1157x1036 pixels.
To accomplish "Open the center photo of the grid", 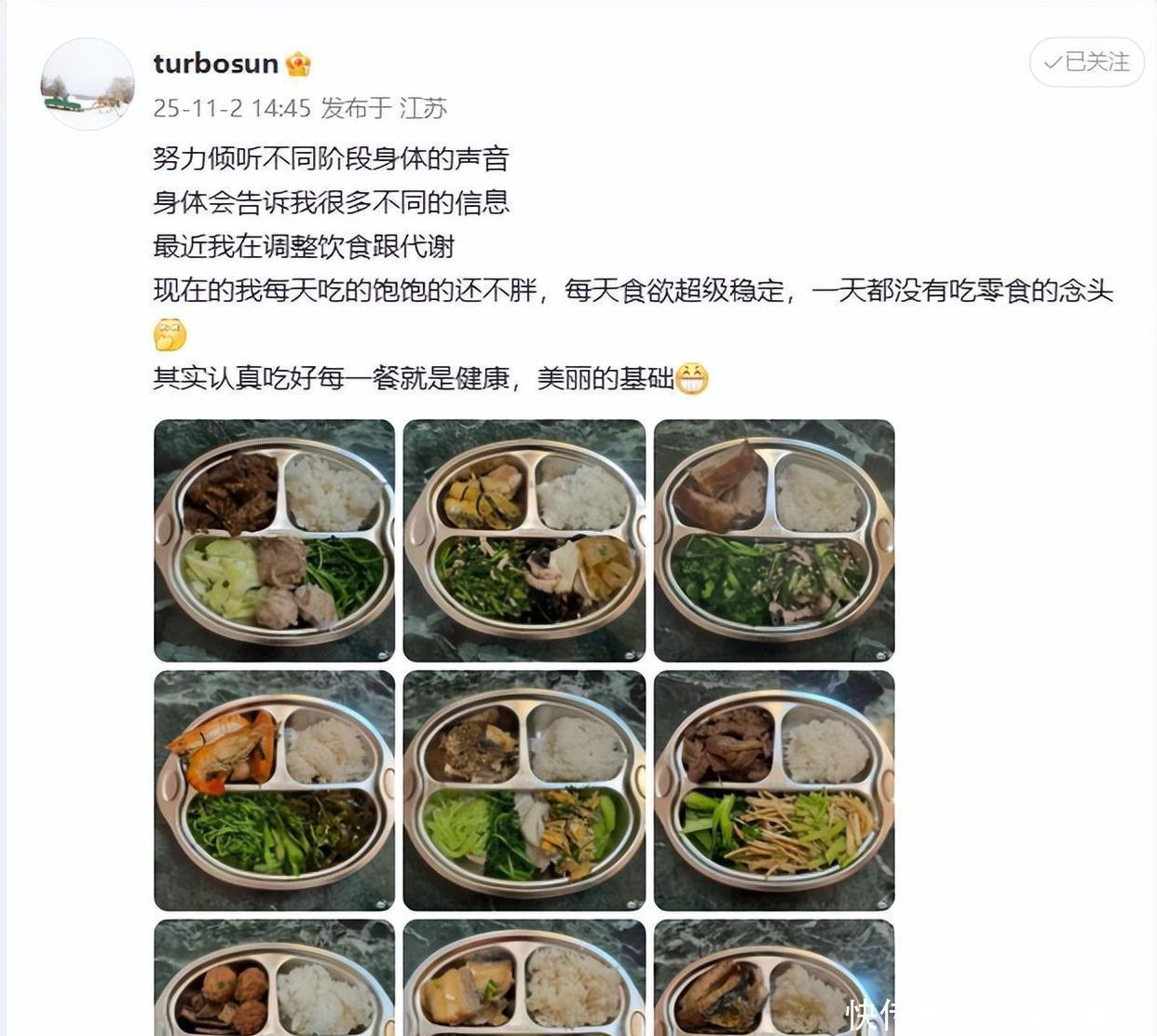I will (524, 790).
